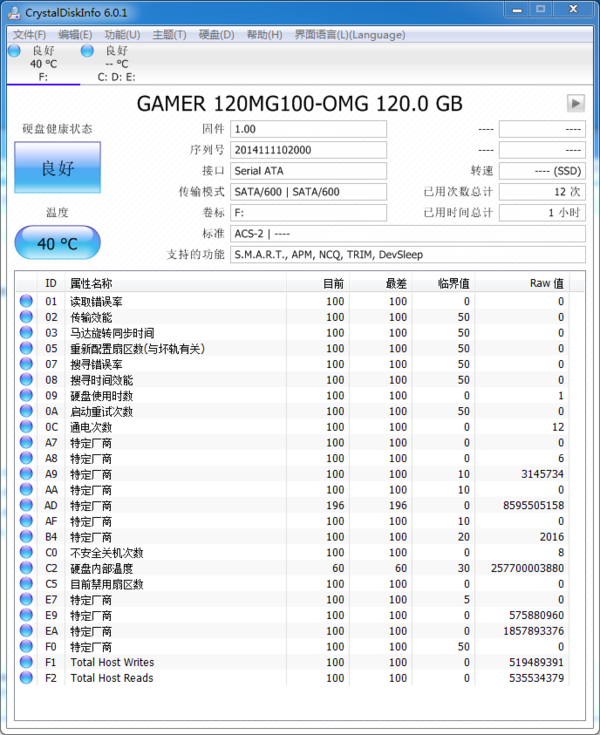Select the Total Host Writes row text
This screenshot has width=600, height=735.
tap(112, 662)
